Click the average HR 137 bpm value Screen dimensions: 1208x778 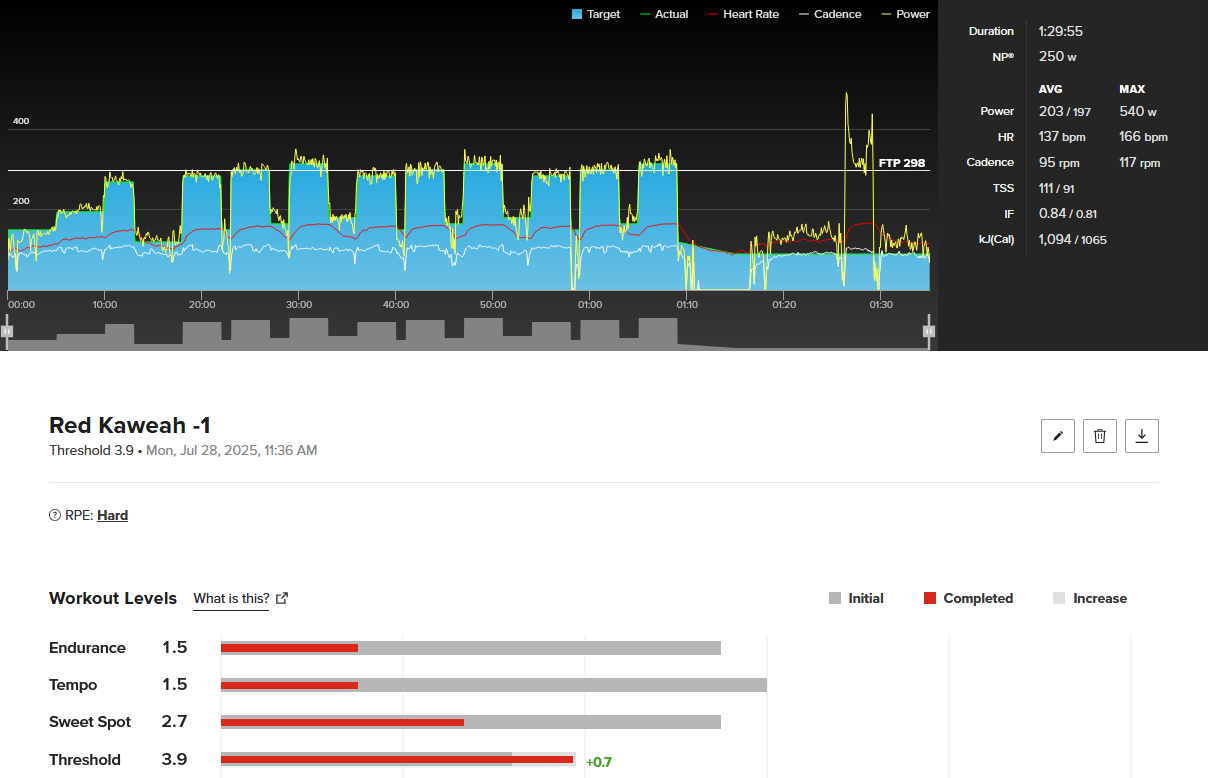click(x=1062, y=137)
